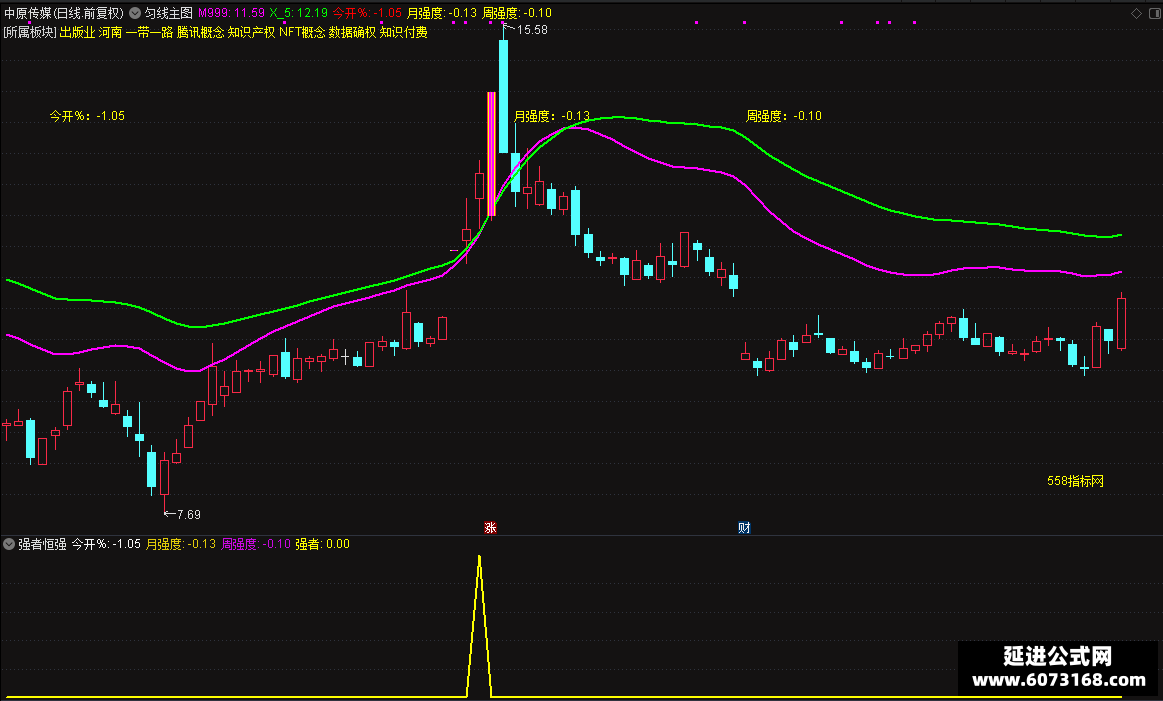Click the 7.69 low price label
This screenshot has width=1163, height=701.
[x=188, y=514]
